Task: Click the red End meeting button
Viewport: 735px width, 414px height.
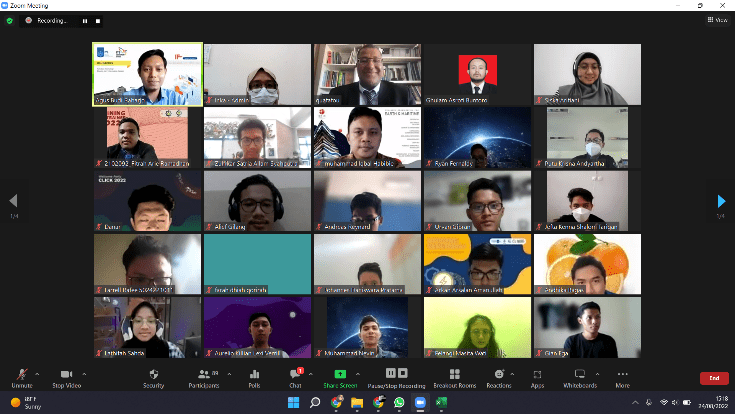Action: tap(713, 378)
